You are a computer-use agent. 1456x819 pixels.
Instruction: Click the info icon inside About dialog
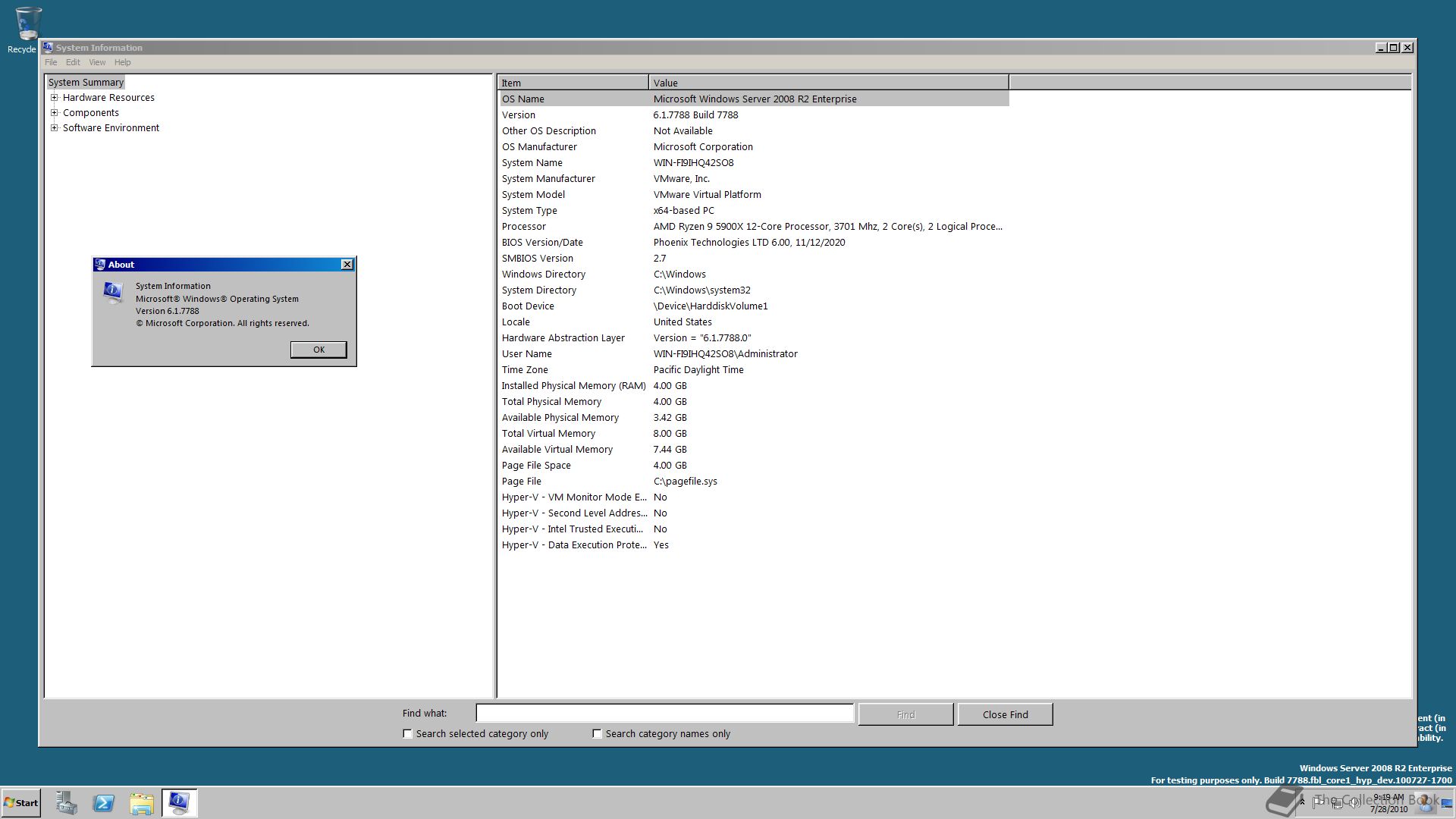[113, 292]
